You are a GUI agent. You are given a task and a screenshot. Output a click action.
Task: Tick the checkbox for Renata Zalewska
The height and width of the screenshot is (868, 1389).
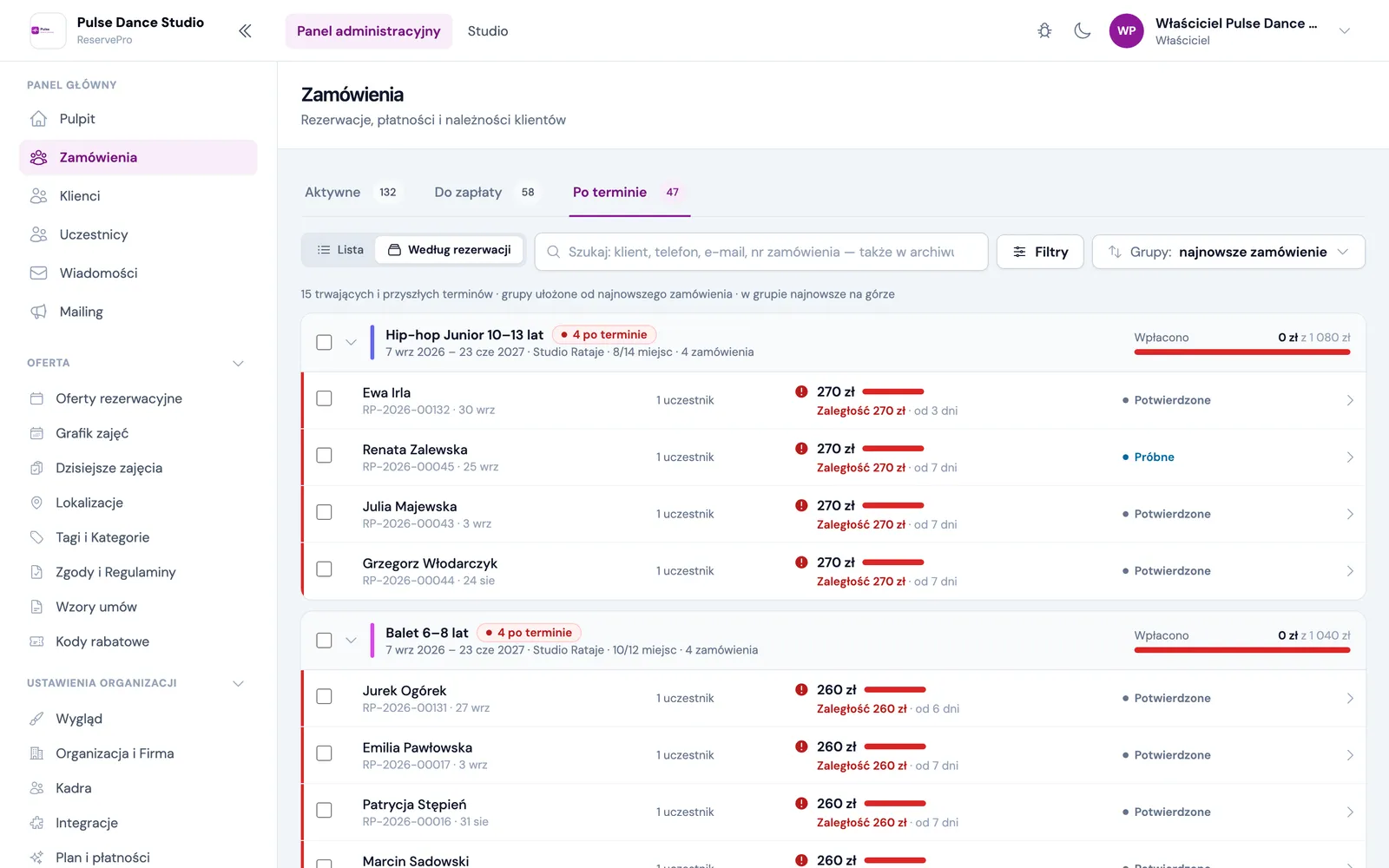[x=324, y=456]
